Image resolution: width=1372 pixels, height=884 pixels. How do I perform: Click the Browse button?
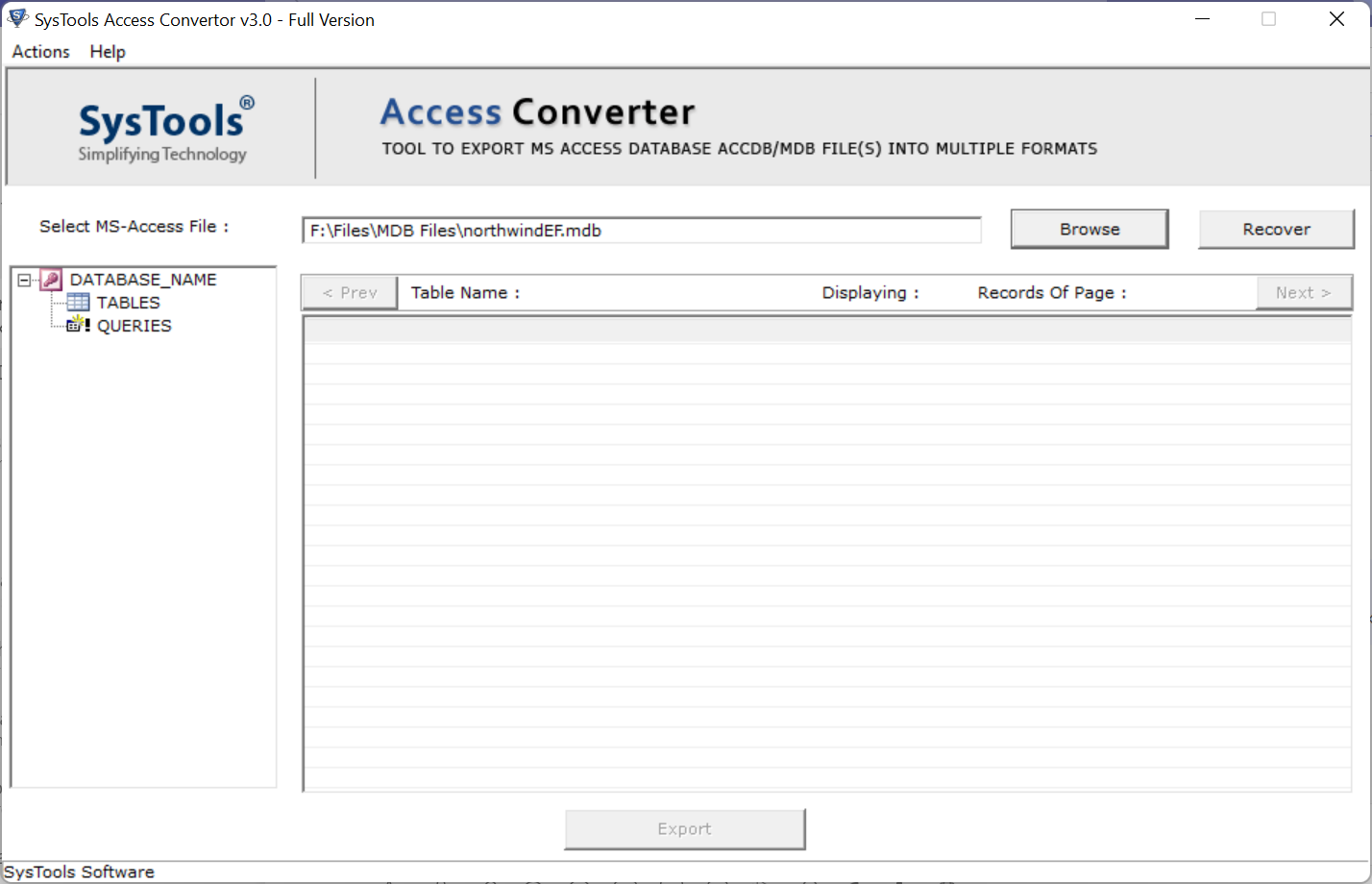[x=1090, y=229]
